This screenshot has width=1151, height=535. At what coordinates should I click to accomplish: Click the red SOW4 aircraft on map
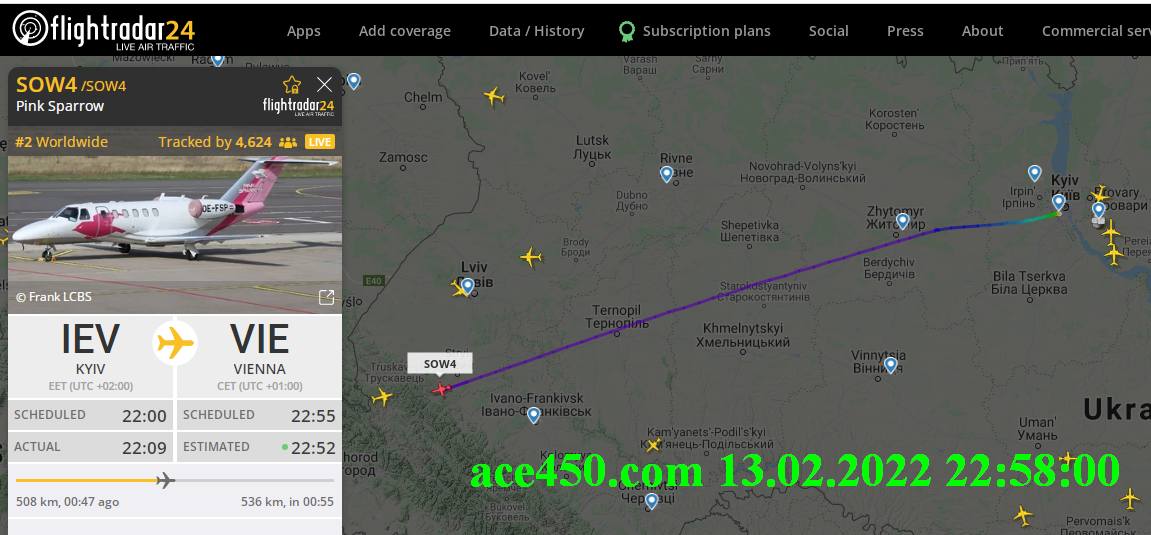click(441, 389)
